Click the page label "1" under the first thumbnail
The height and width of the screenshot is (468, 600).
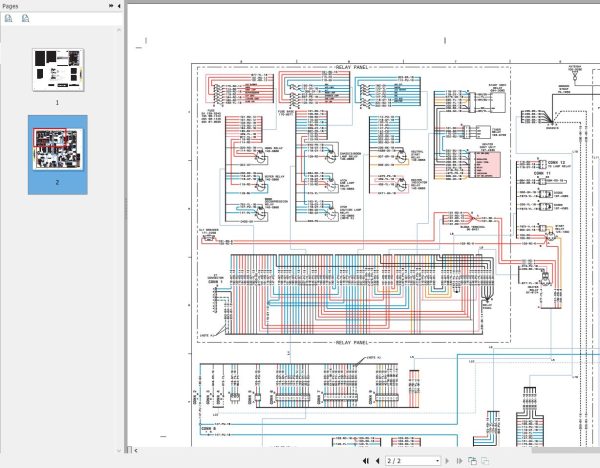(x=57, y=103)
